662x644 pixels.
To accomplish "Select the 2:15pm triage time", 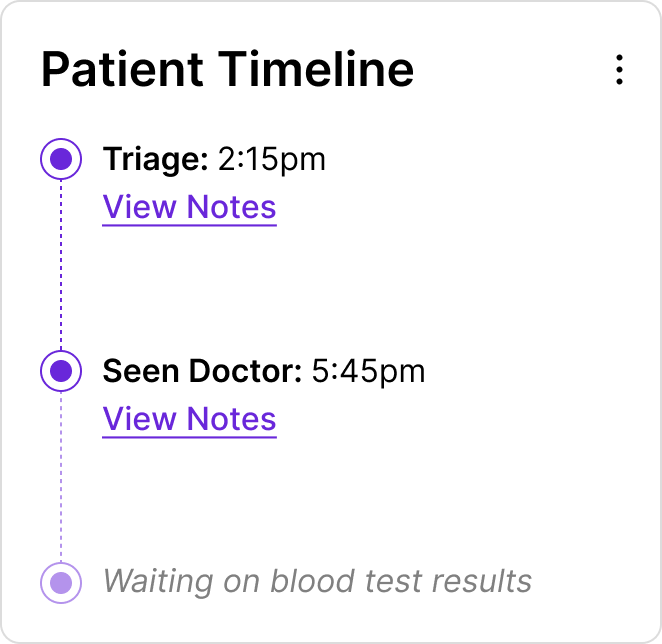I will 271,159.
